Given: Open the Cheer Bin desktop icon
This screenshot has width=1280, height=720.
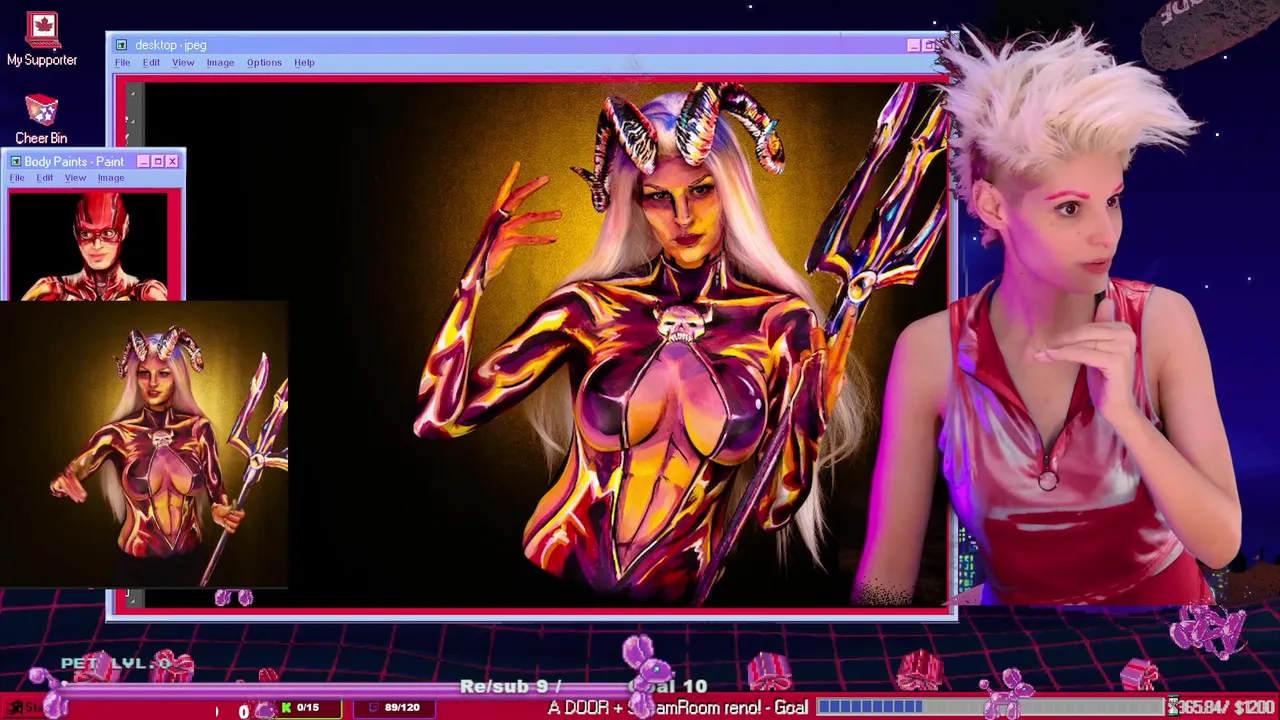Looking at the screenshot, I should pos(41,120).
